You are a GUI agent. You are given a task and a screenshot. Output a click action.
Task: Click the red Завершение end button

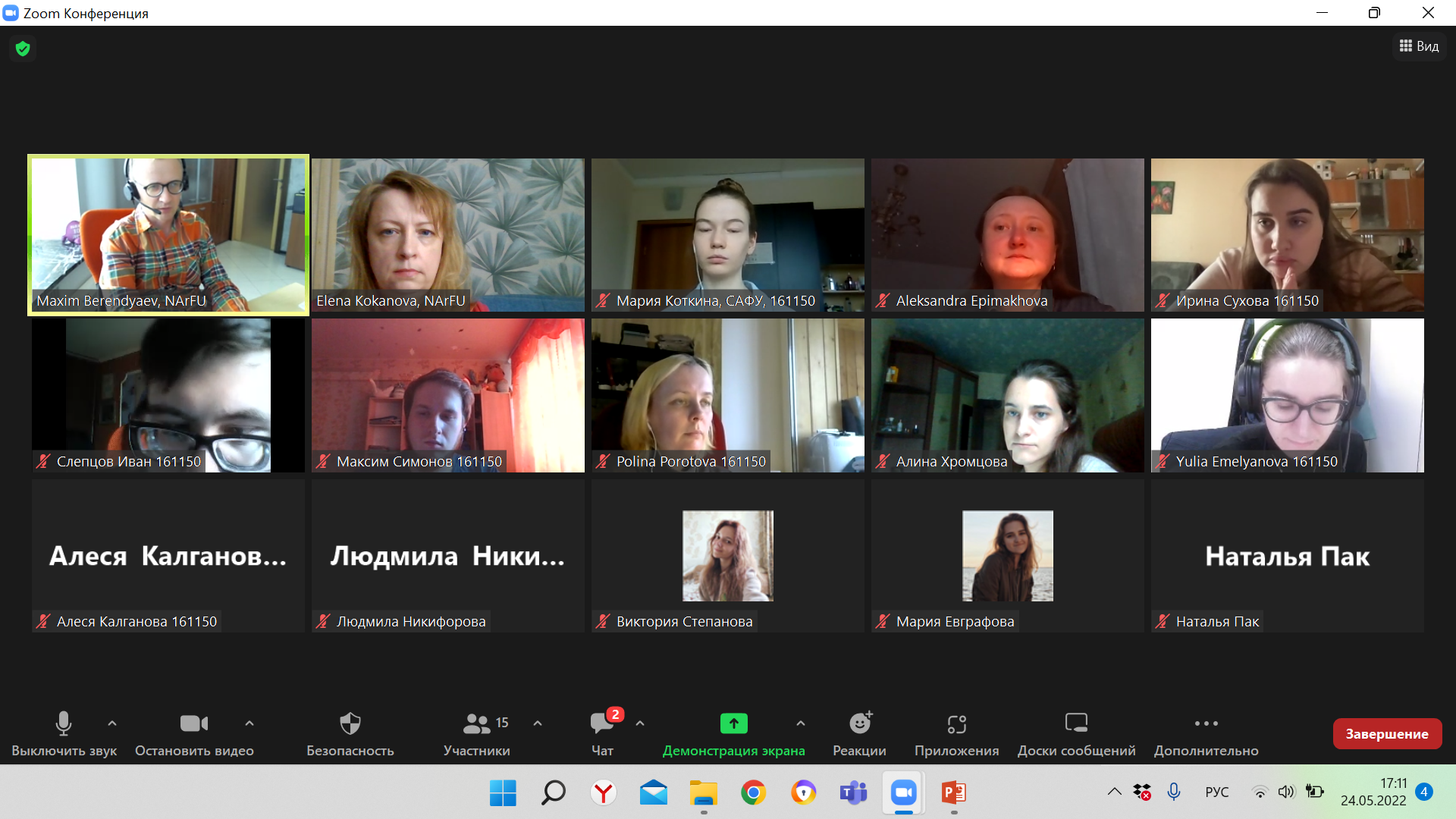[x=1386, y=733]
